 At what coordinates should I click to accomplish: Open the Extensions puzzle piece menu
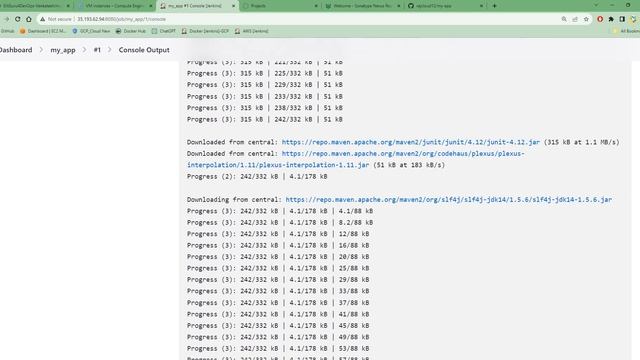point(611,19)
